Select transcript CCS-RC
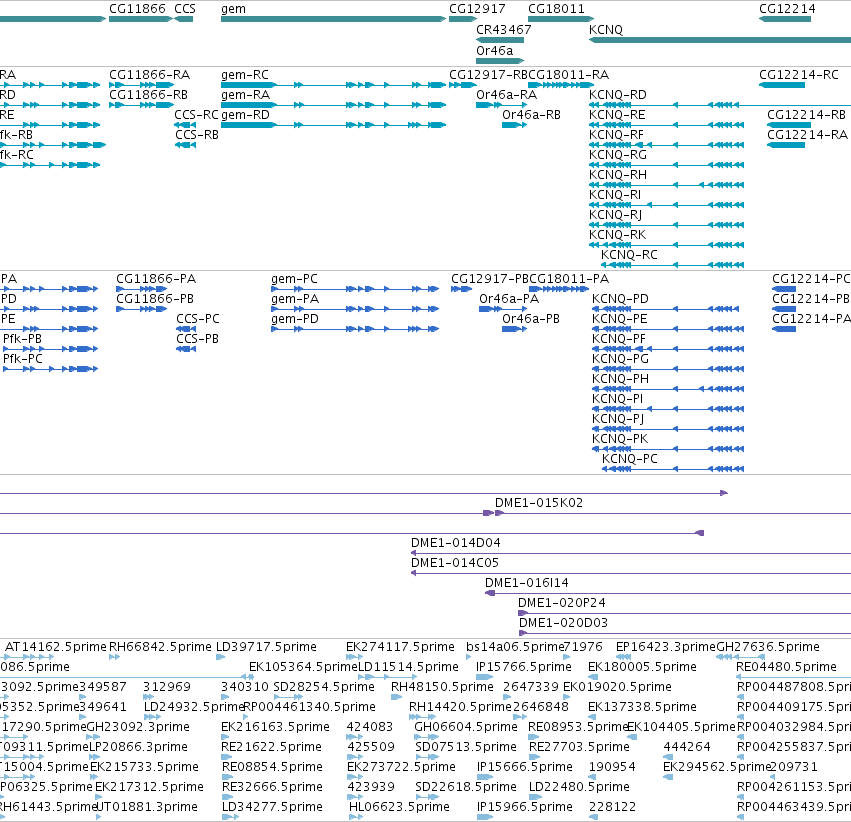This screenshot has width=851, height=822. pos(185,125)
